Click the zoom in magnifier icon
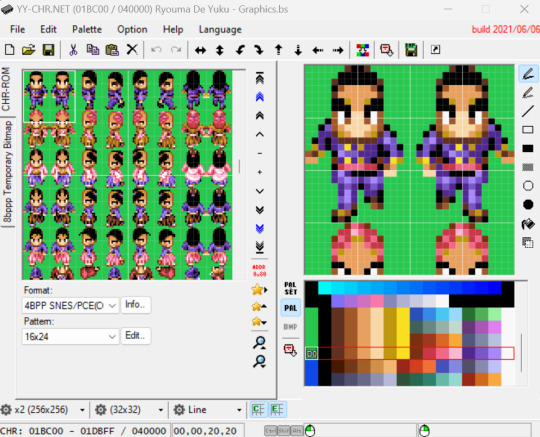The image size is (540, 437). [259, 343]
